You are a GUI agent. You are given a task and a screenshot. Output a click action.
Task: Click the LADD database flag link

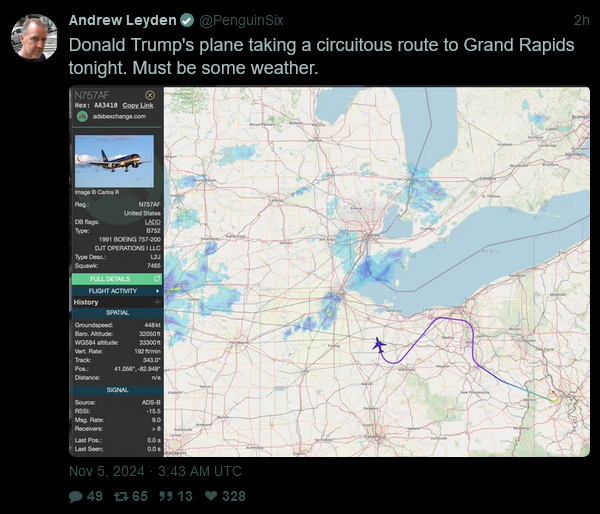153,222
